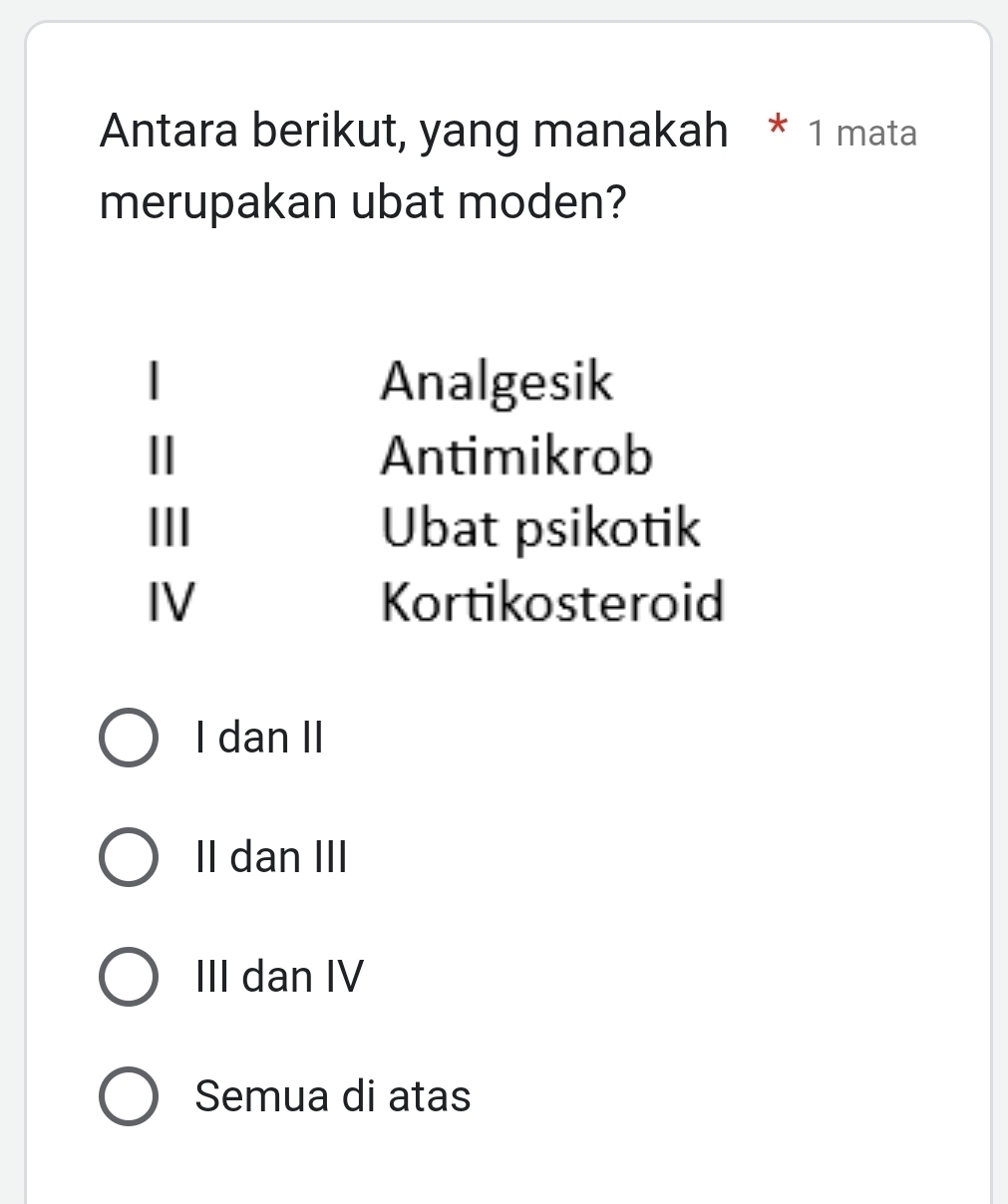Tap the "Semua di atas" label text
The height and width of the screenshot is (1204, 1008).
333,1096
